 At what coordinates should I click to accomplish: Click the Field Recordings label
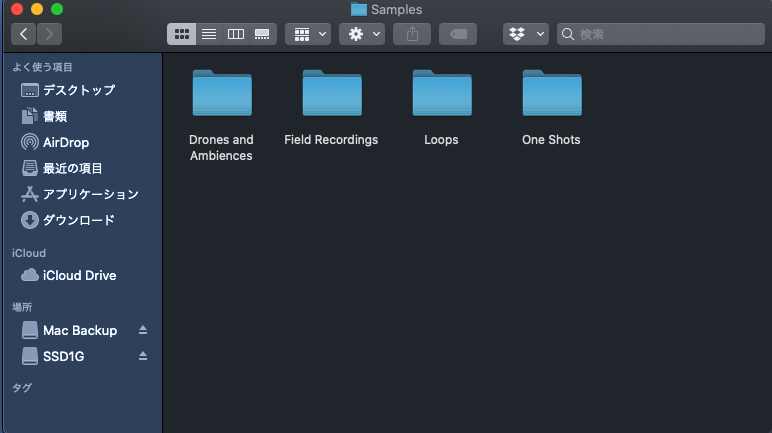tap(331, 140)
